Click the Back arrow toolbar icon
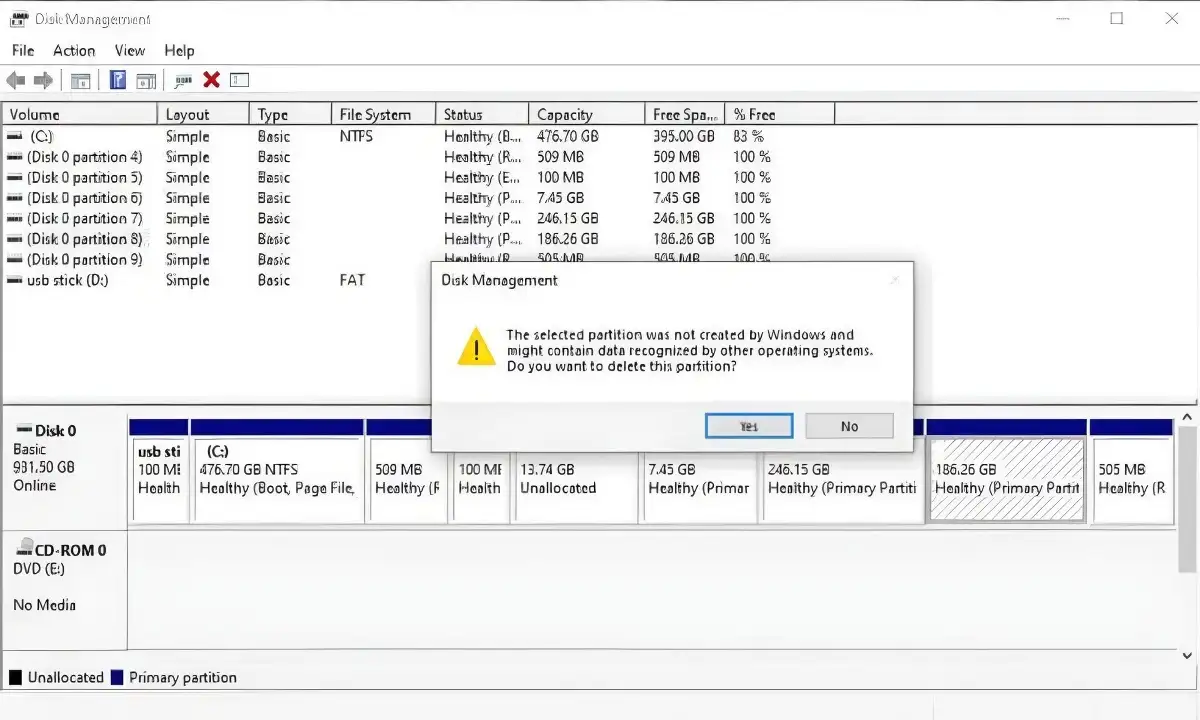This screenshot has height=720, width=1200. tap(15, 80)
